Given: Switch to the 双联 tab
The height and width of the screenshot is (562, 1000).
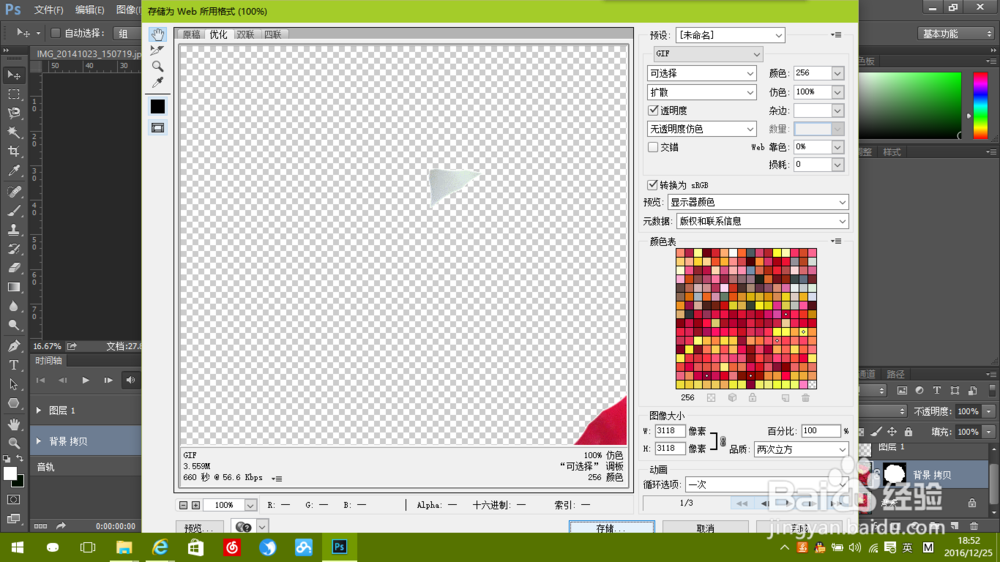Looking at the screenshot, I should coord(246,34).
